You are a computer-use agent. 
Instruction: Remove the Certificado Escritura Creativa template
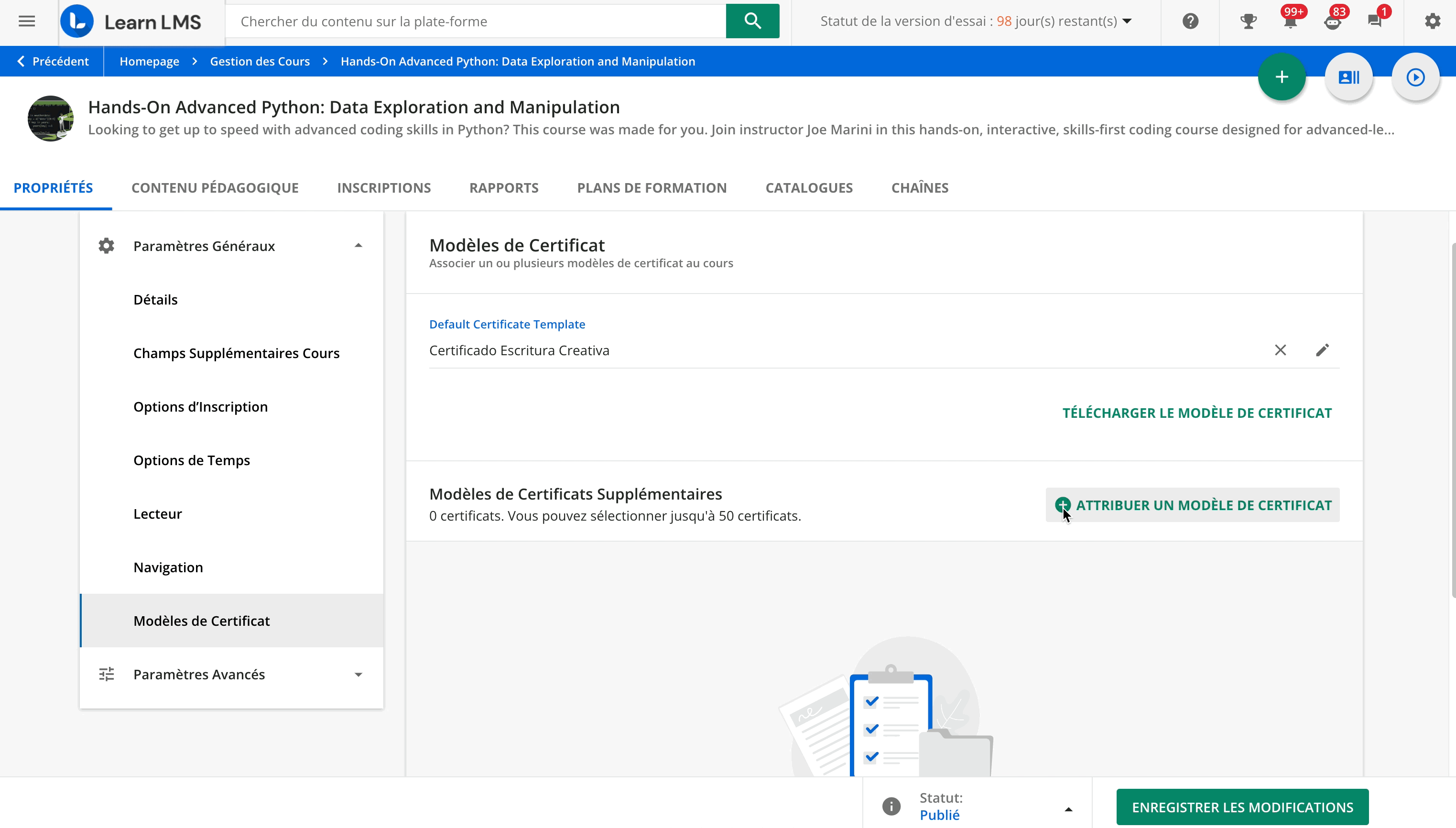(x=1280, y=350)
